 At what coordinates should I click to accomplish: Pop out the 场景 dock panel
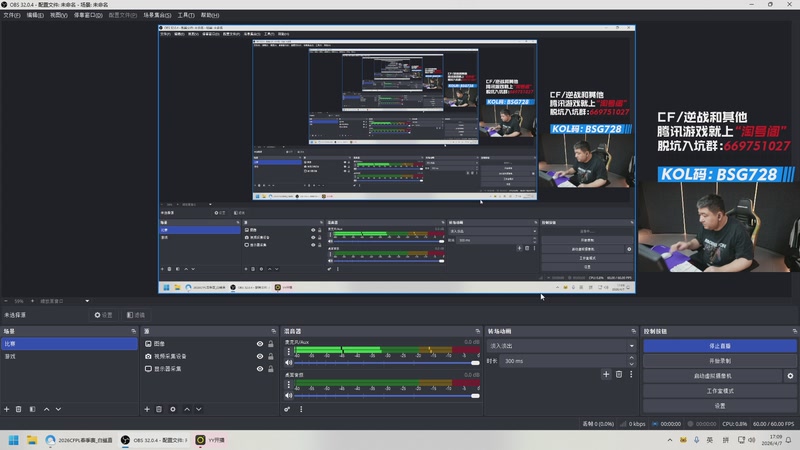134,331
